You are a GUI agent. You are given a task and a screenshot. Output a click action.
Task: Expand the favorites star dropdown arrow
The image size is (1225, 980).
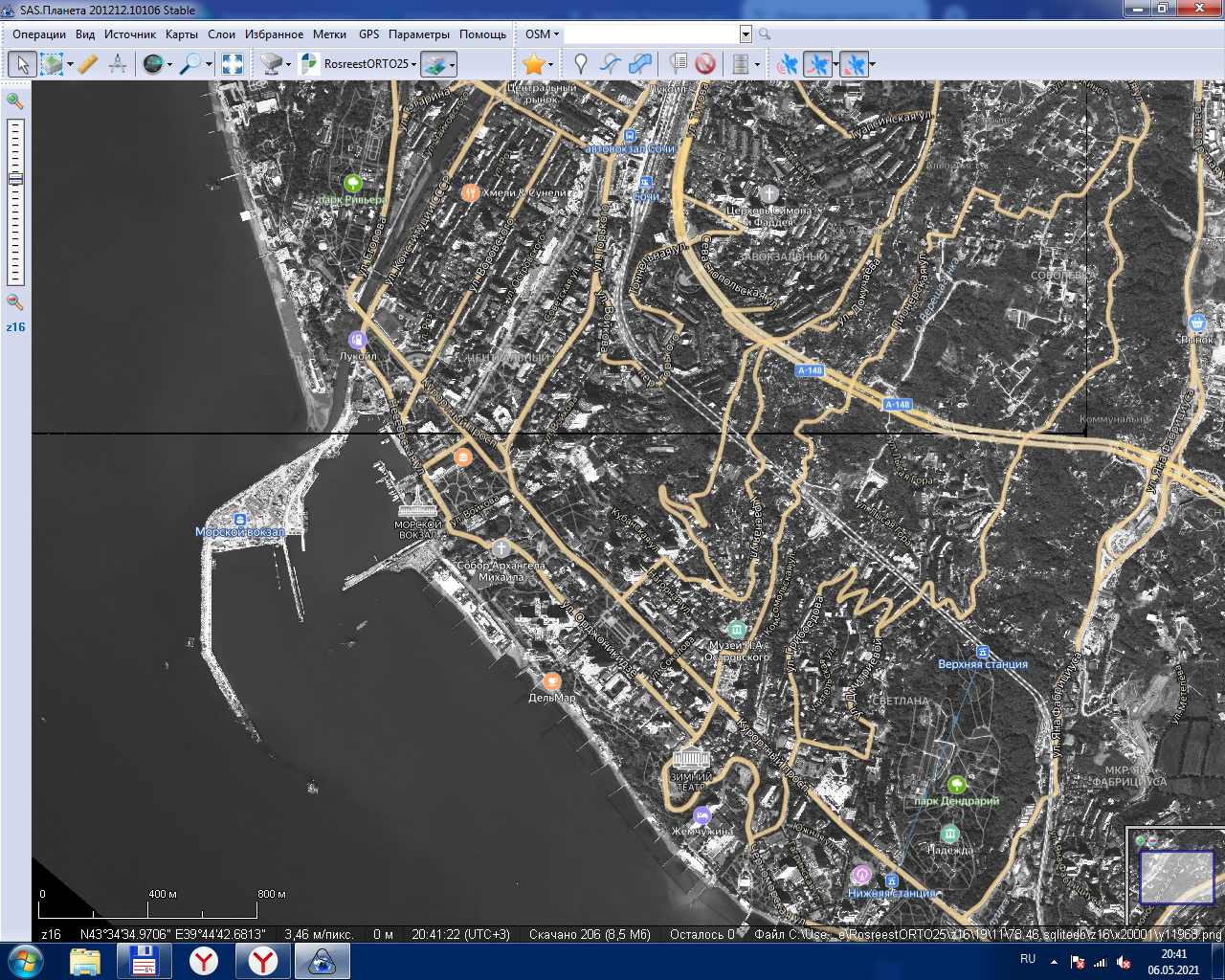click(552, 64)
